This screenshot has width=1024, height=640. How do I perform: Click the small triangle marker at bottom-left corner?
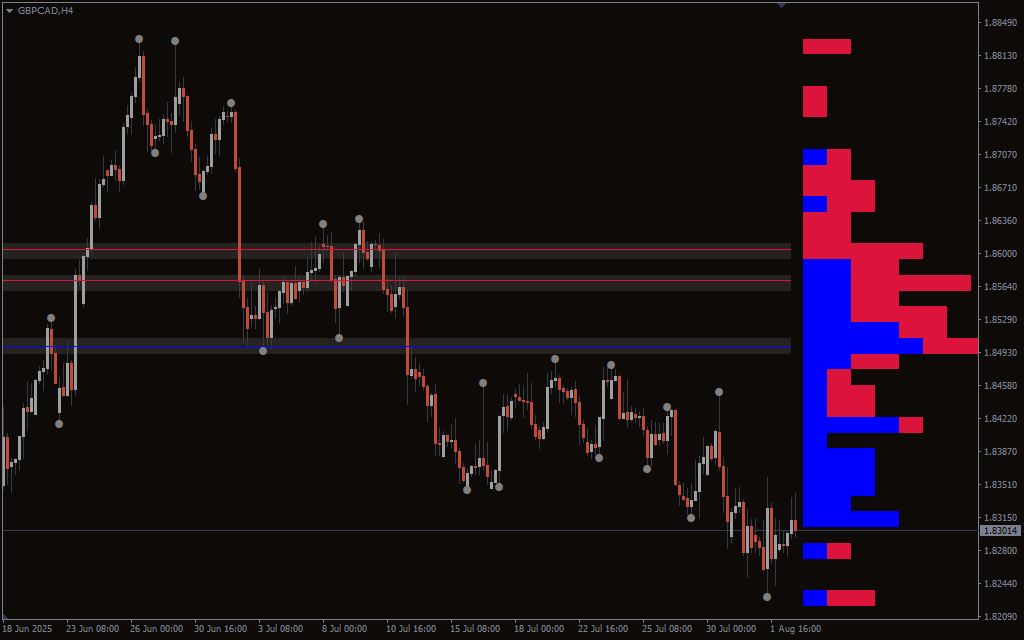pyautogui.click(x=6, y=615)
